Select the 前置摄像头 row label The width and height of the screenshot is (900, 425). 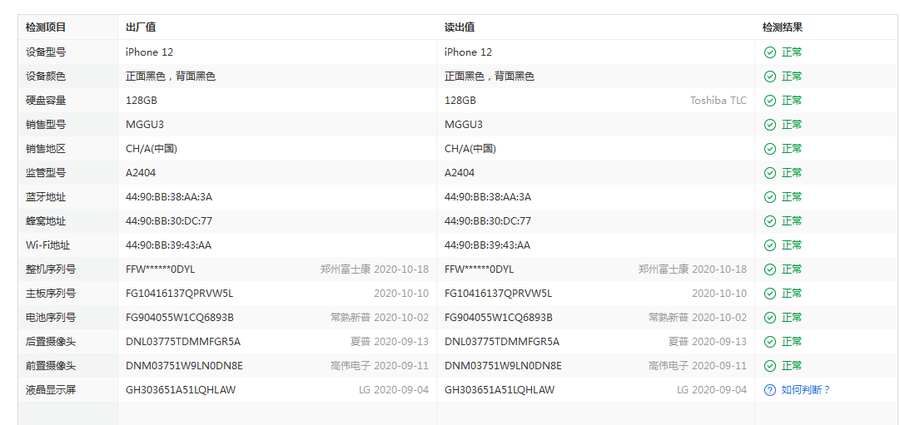(x=51, y=366)
